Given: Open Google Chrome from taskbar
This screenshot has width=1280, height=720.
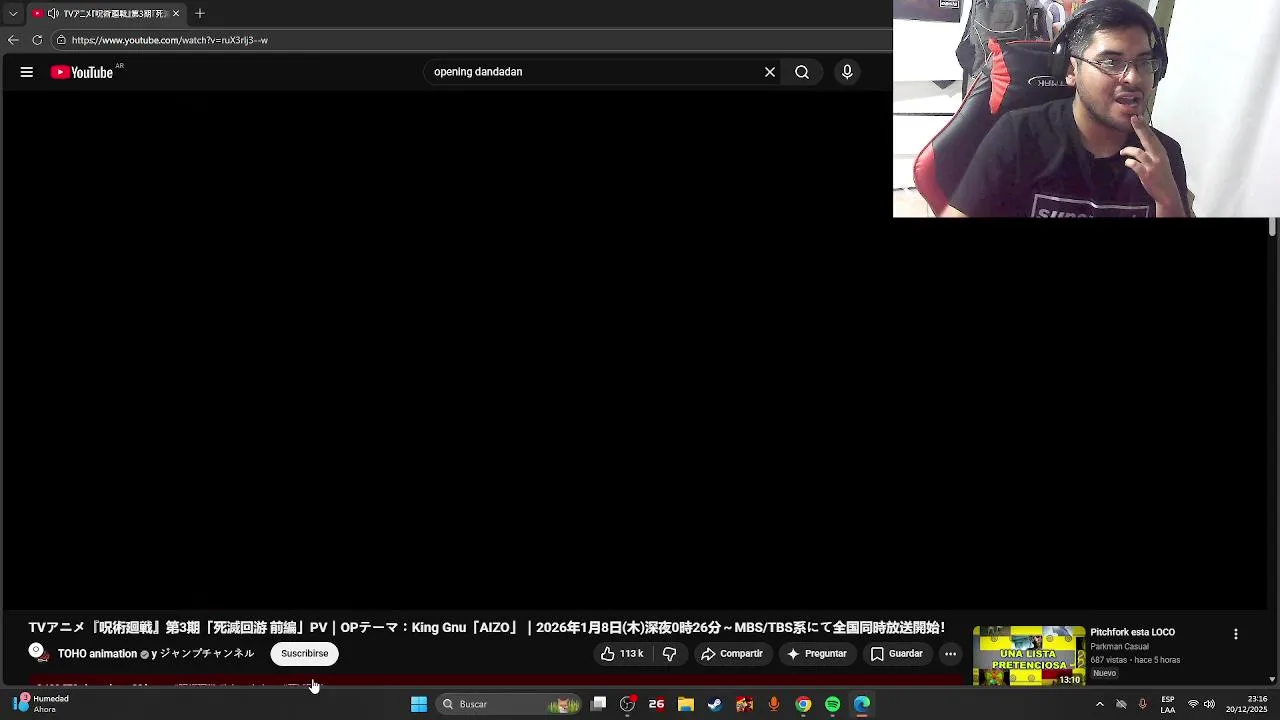Looking at the screenshot, I should point(803,704).
